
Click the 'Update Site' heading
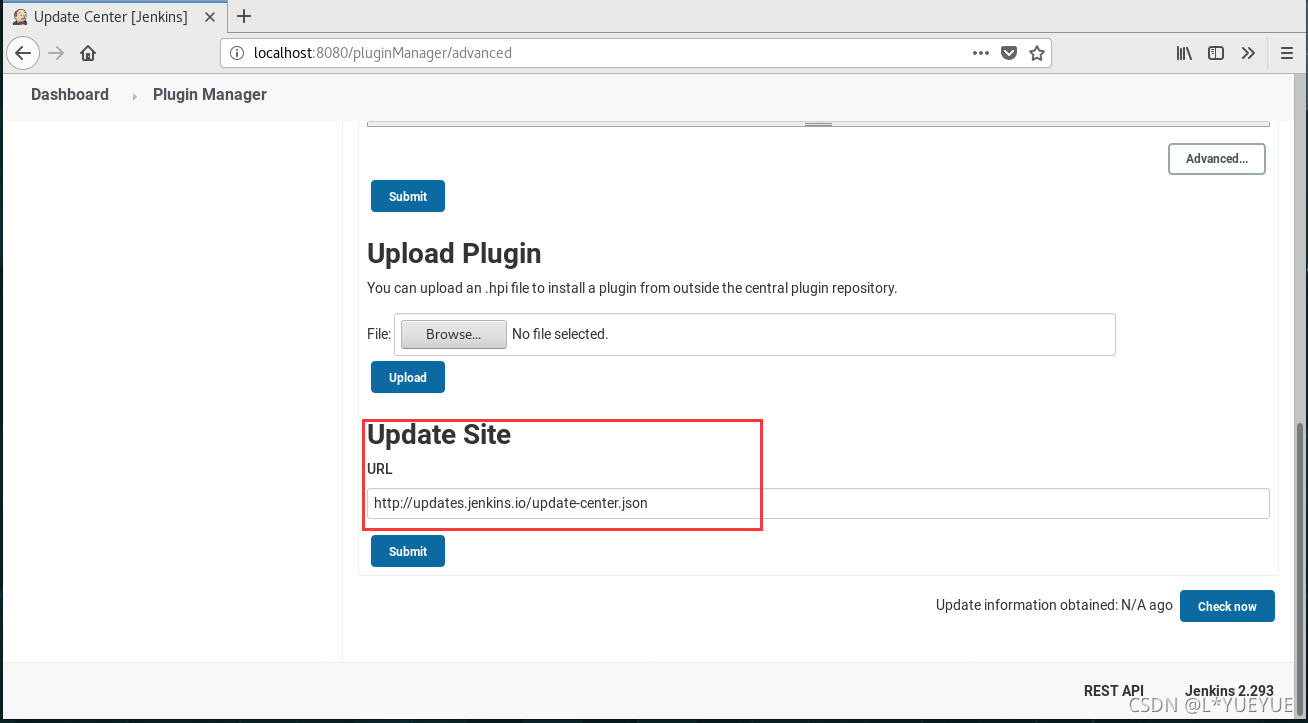439,435
